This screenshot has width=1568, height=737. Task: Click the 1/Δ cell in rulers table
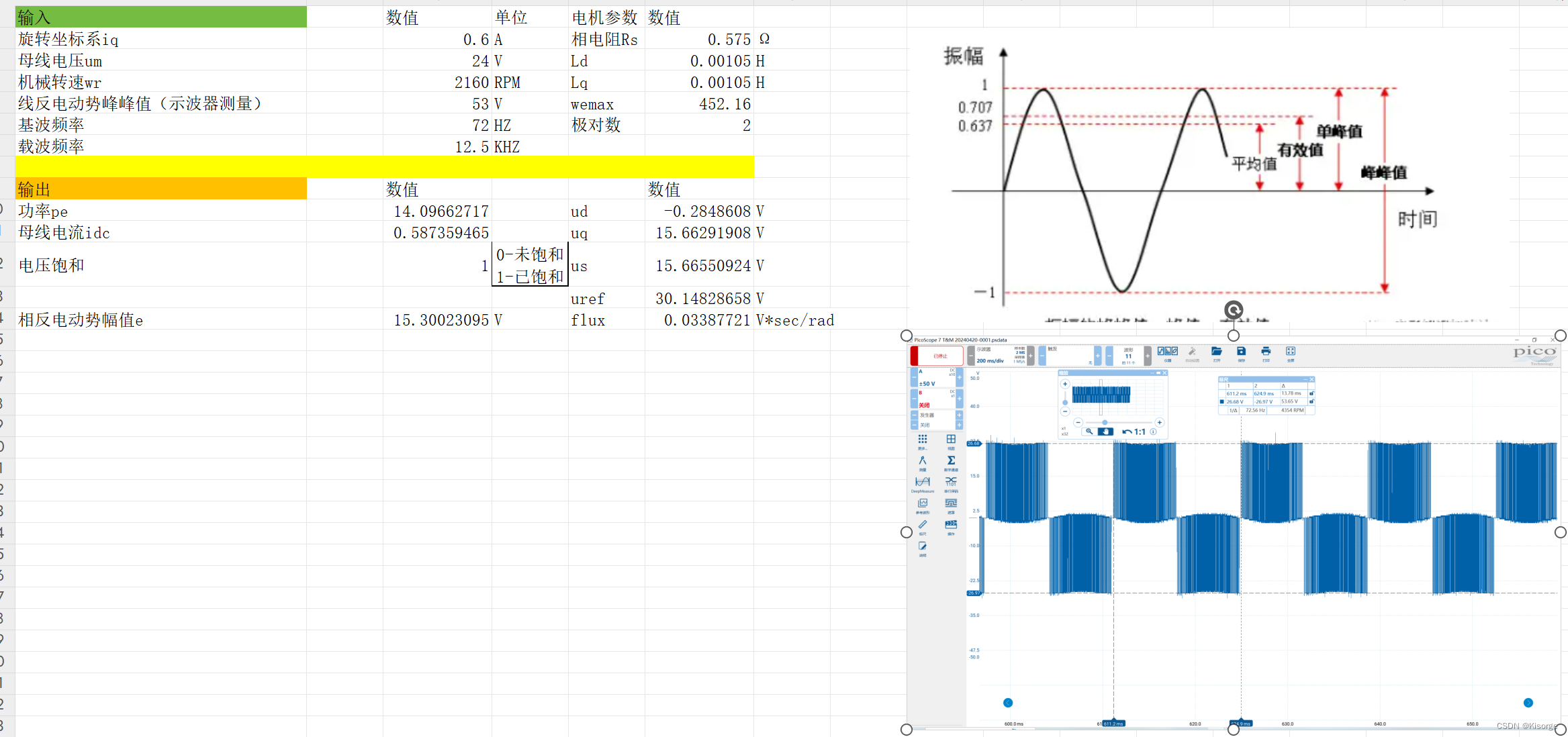coord(1234,410)
